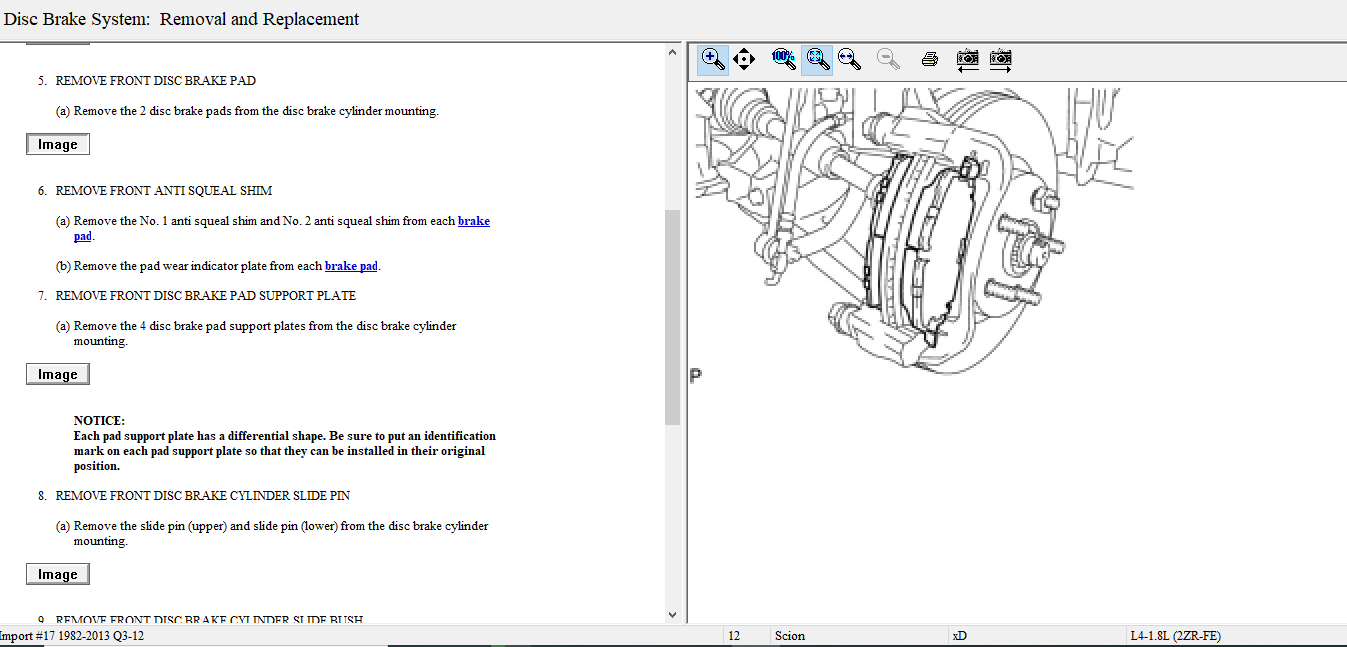
Task: Open Image button under step 7
Action: (58, 375)
